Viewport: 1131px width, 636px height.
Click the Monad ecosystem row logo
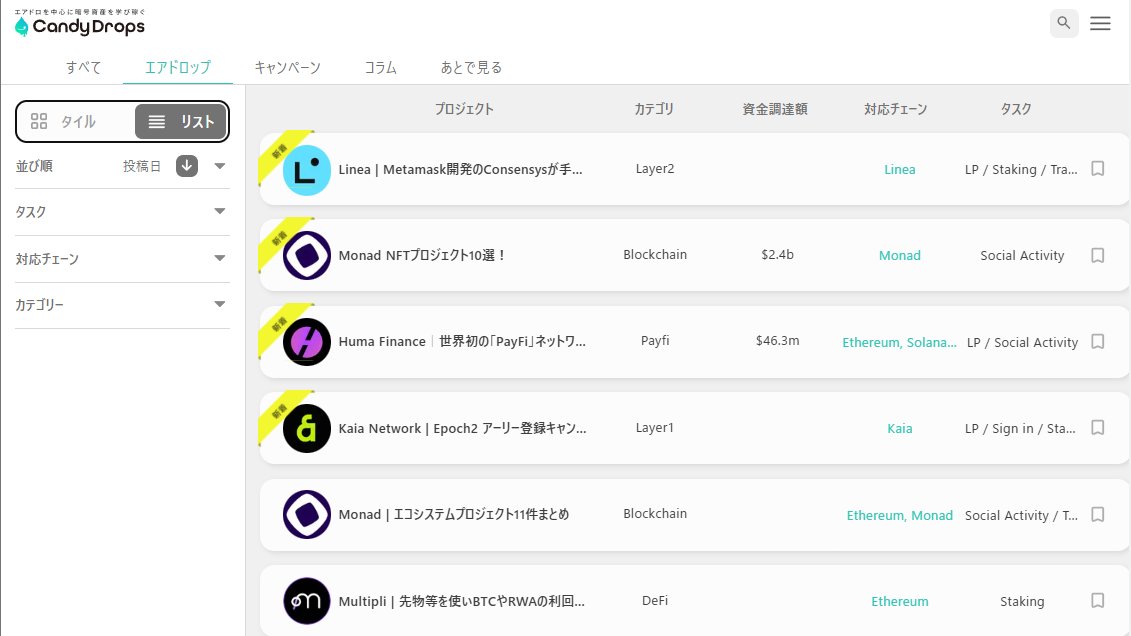(x=307, y=515)
